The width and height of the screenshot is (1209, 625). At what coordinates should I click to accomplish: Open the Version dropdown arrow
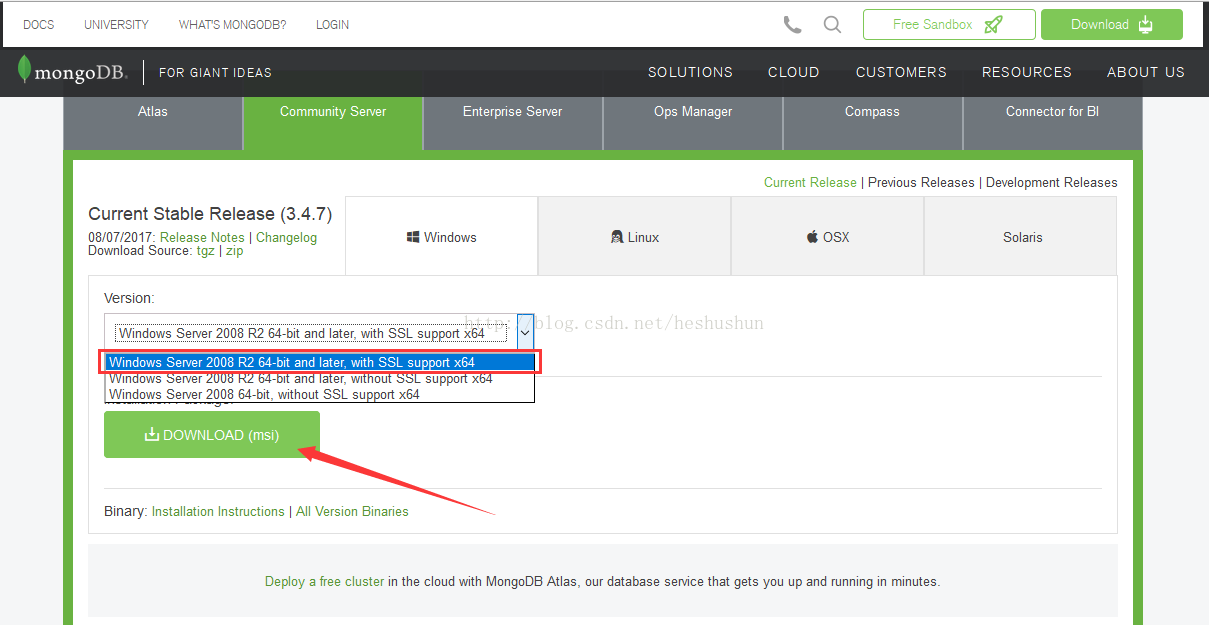tap(525, 332)
